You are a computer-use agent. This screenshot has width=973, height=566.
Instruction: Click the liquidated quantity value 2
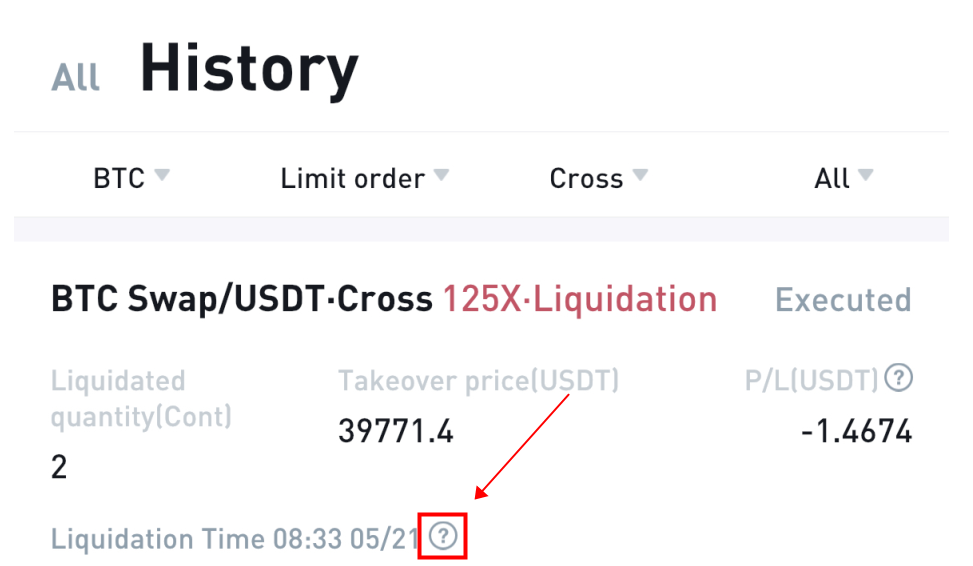pos(59,467)
